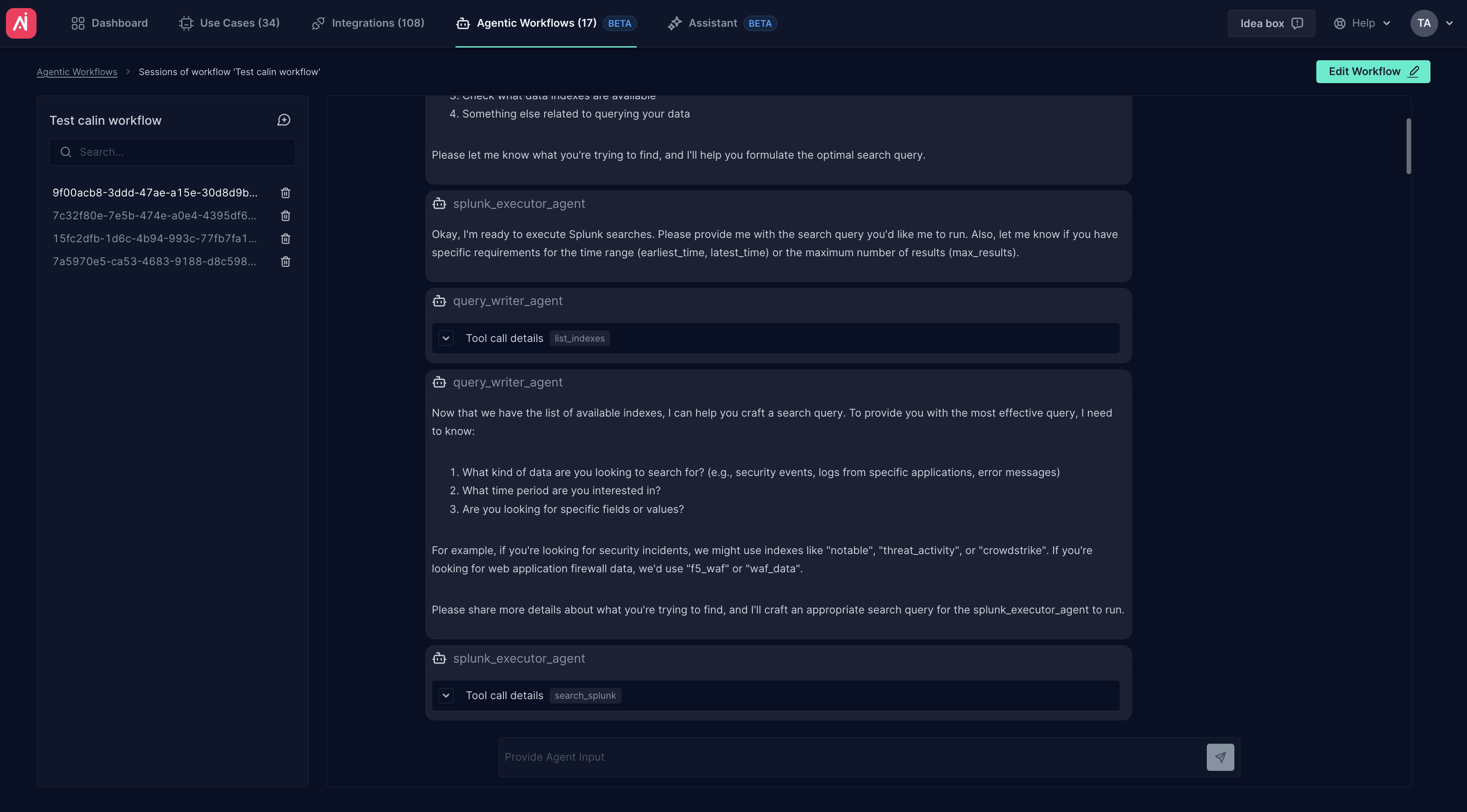Click the Edit Workflow button
Screen dimensions: 1467x812
click(x=1372, y=72)
